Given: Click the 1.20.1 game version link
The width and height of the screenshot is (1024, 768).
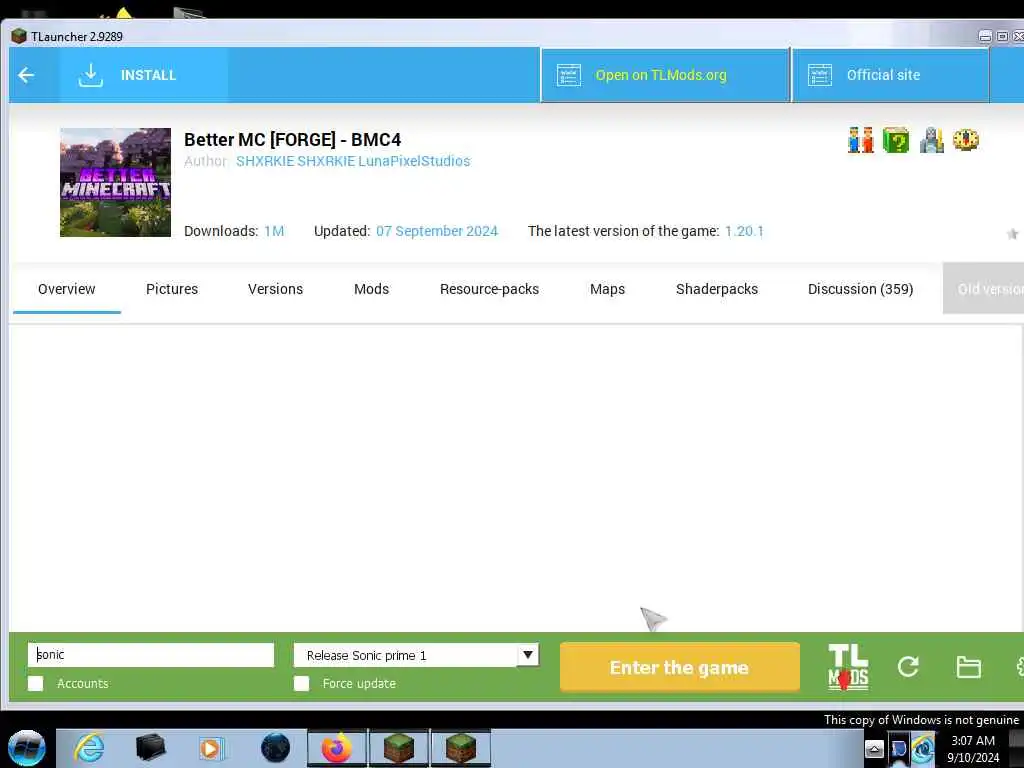Looking at the screenshot, I should (x=744, y=231).
